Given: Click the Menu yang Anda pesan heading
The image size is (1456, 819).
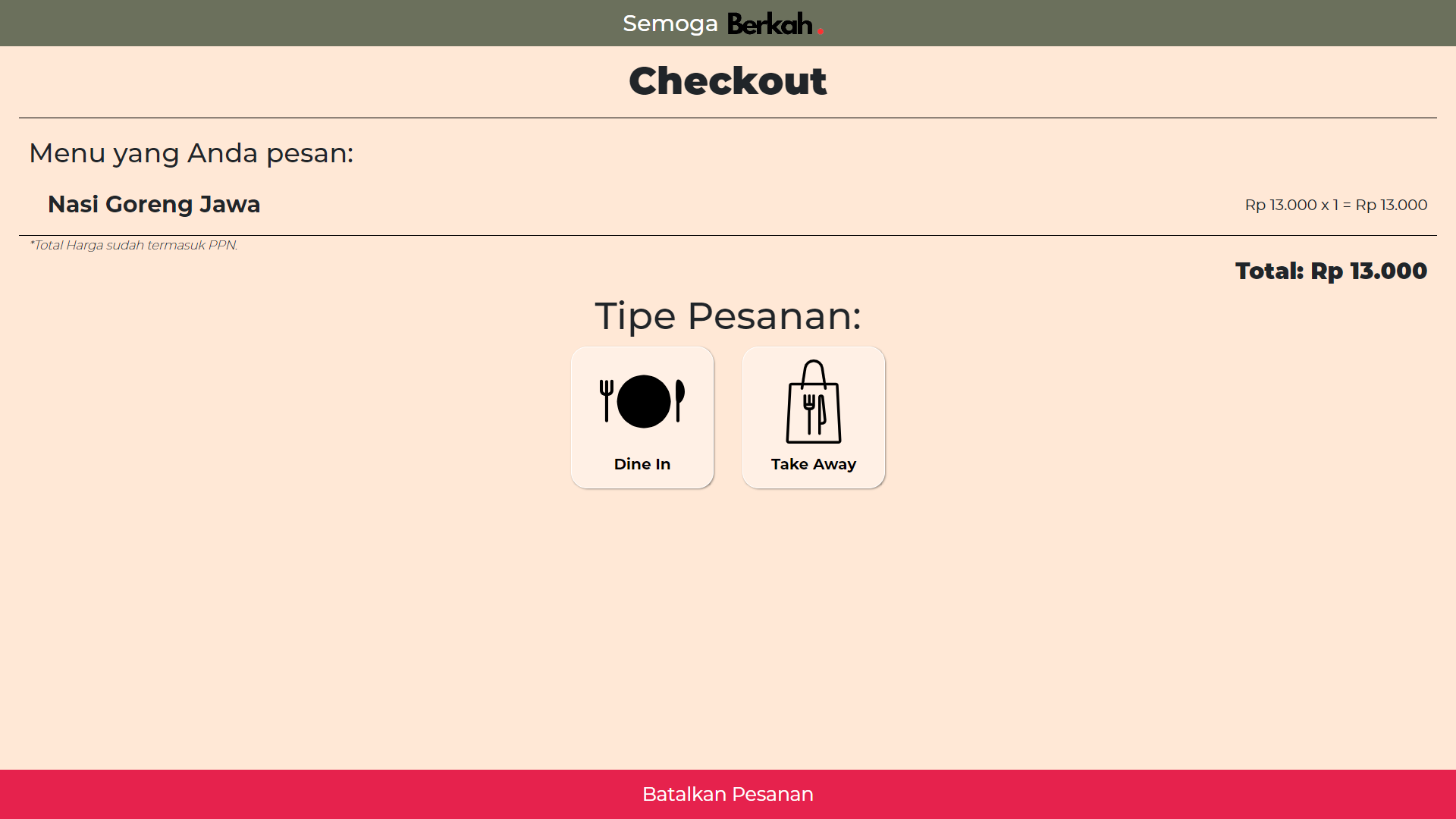Looking at the screenshot, I should pyautogui.click(x=191, y=153).
